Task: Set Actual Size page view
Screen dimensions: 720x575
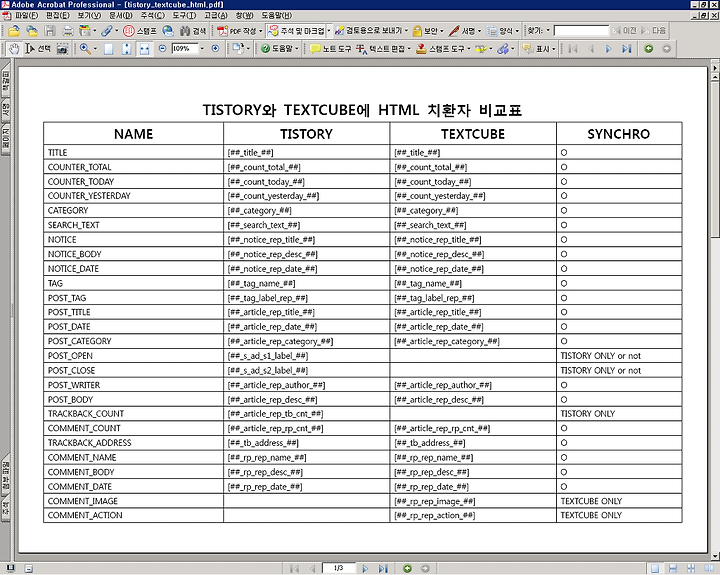Action: click(108, 49)
